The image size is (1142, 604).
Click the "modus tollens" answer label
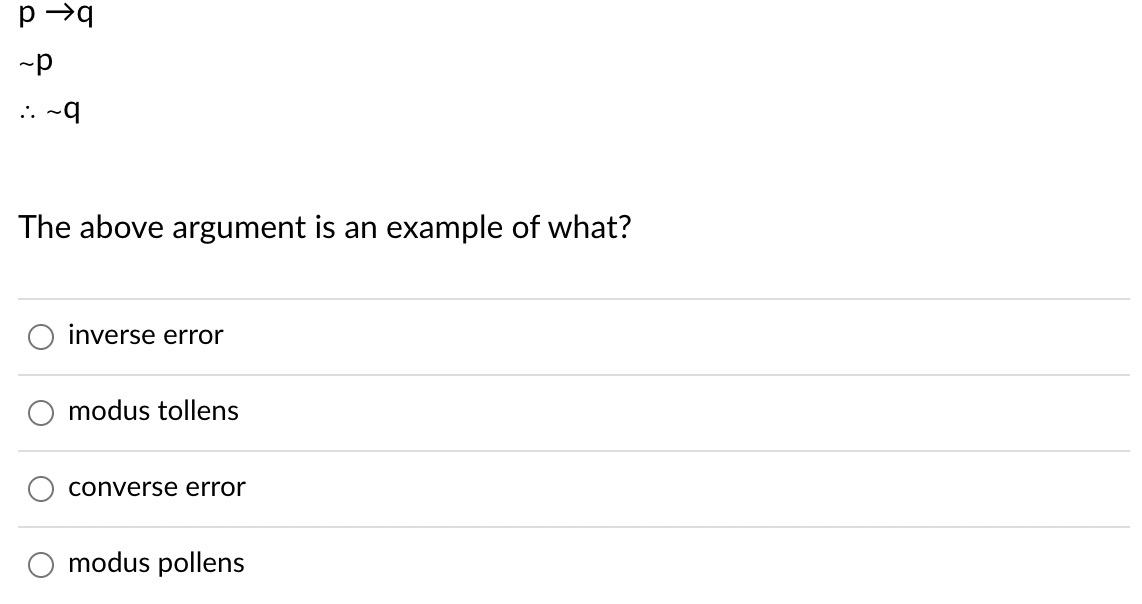click(x=152, y=410)
